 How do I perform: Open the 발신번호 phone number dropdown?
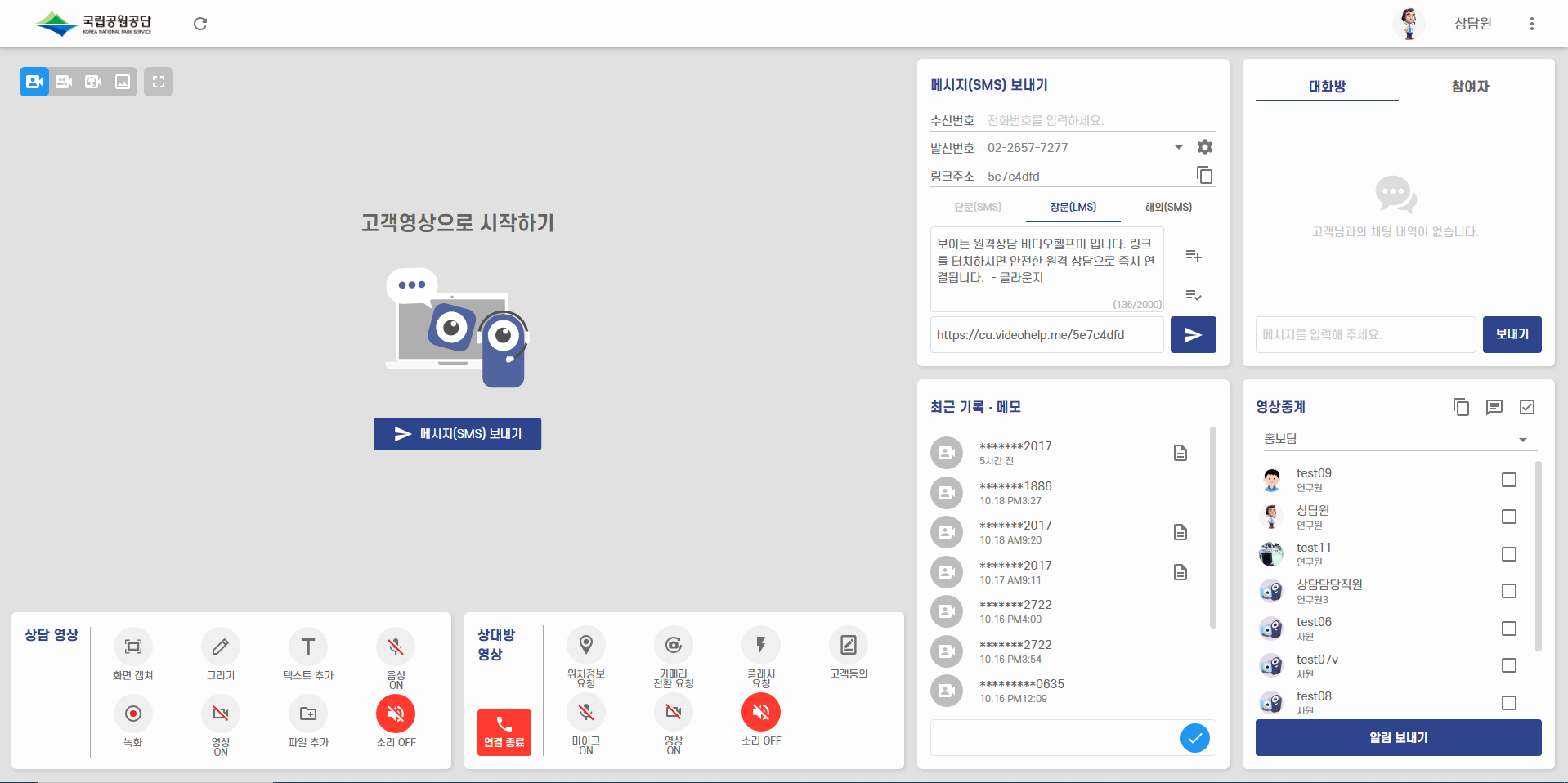click(x=1179, y=147)
